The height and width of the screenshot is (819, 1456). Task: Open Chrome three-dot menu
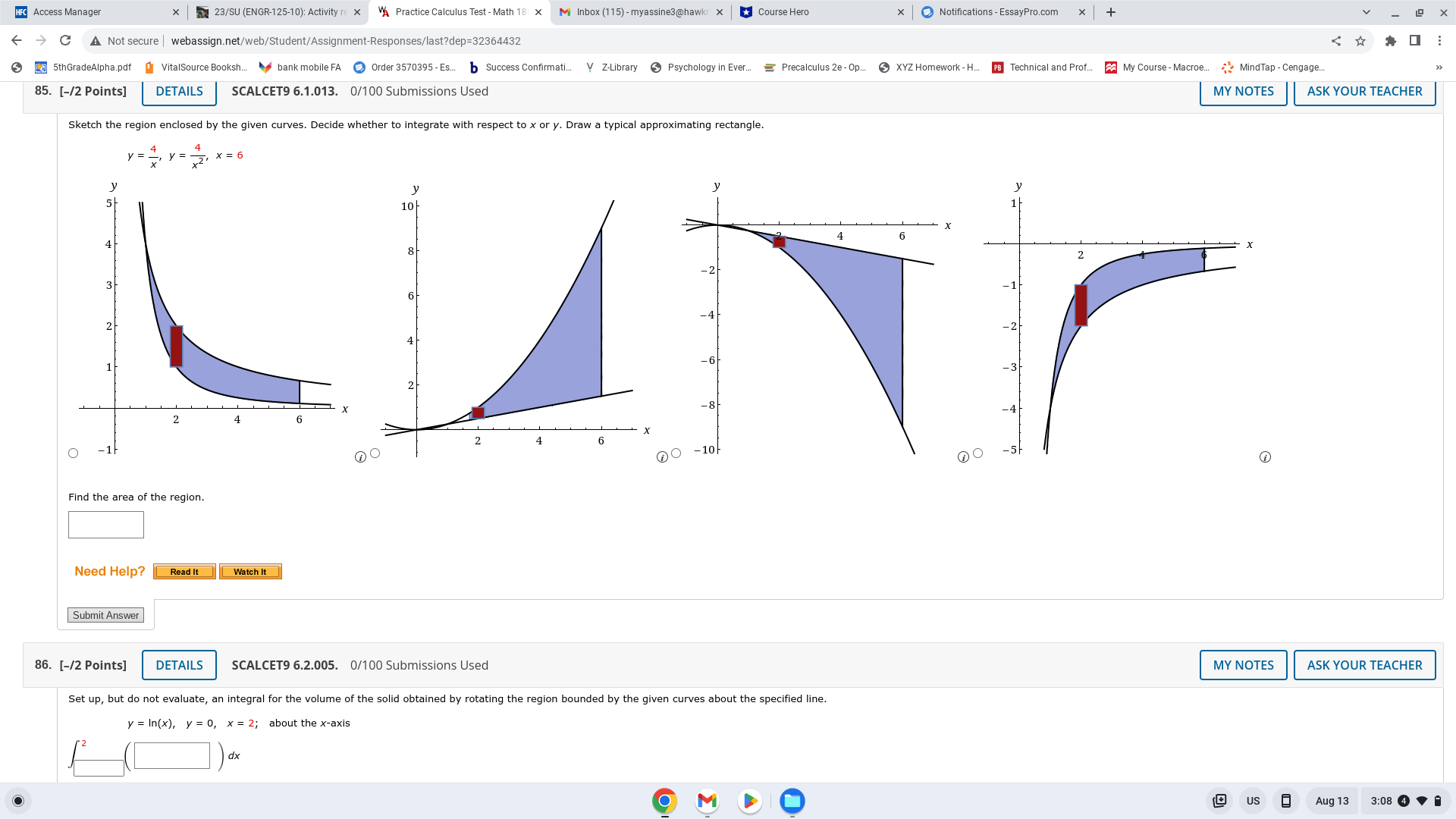click(x=1439, y=41)
